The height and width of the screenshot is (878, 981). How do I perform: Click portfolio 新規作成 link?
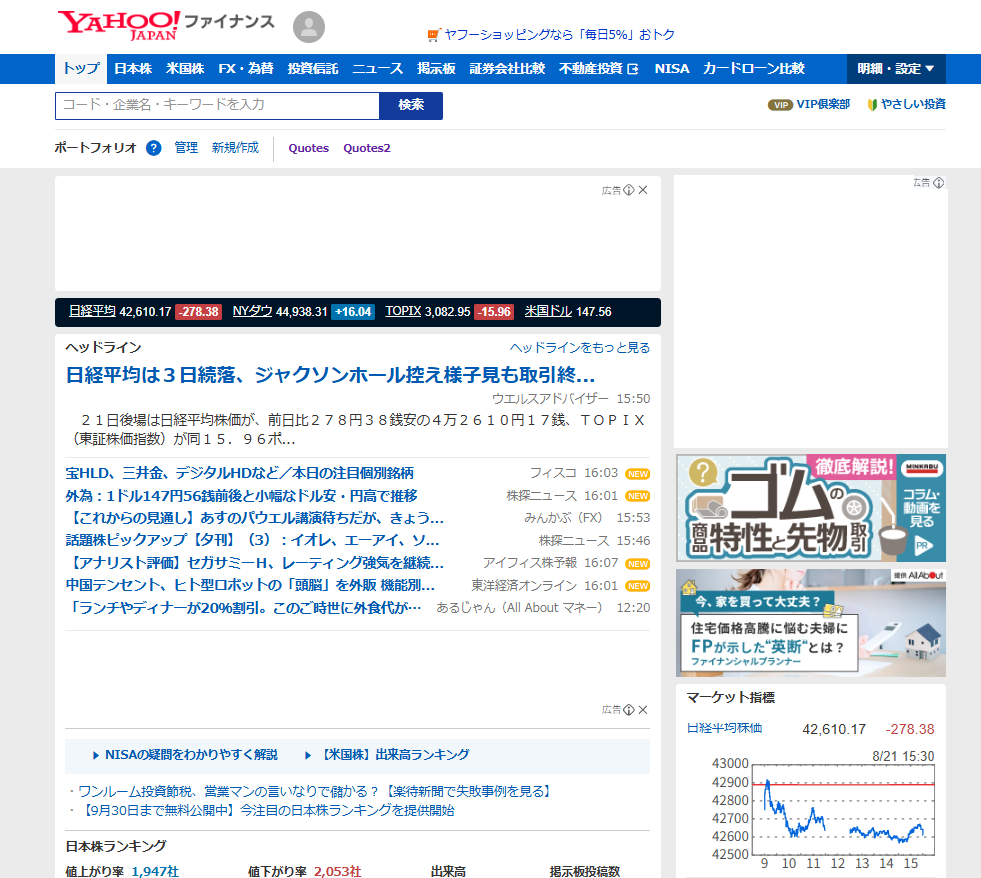235,148
